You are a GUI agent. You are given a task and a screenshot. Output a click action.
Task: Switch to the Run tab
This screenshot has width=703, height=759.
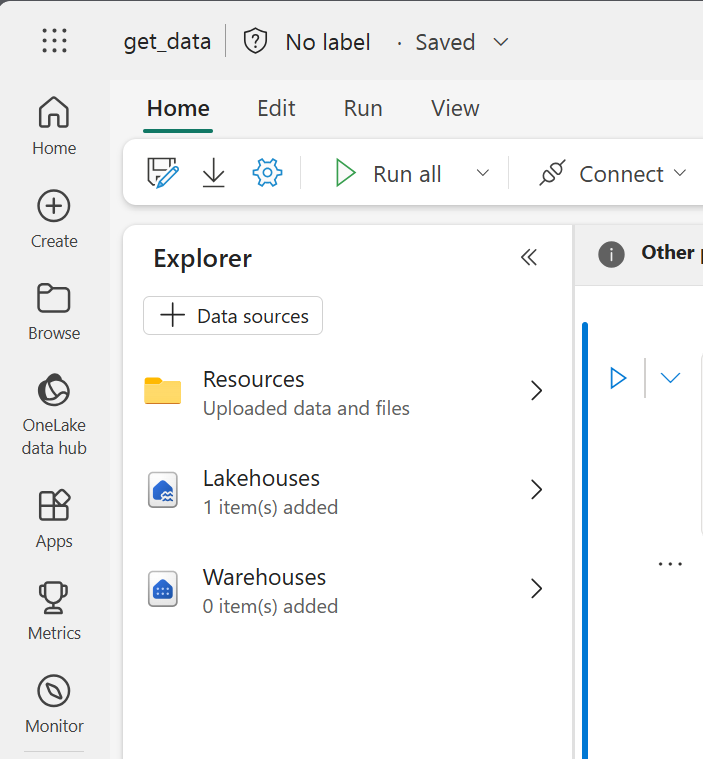(x=363, y=108)
